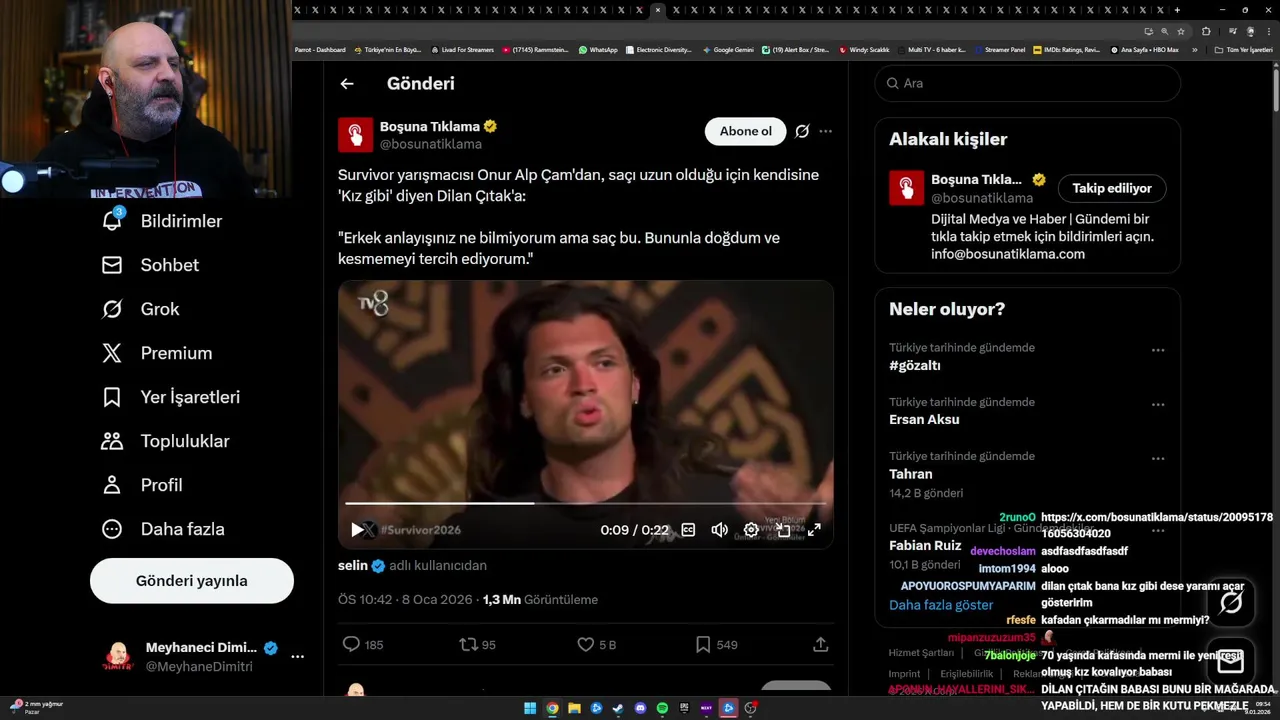1280x720 pixels.
Task: Open File Explorer from the taskbar
Action: coord(574,708)
